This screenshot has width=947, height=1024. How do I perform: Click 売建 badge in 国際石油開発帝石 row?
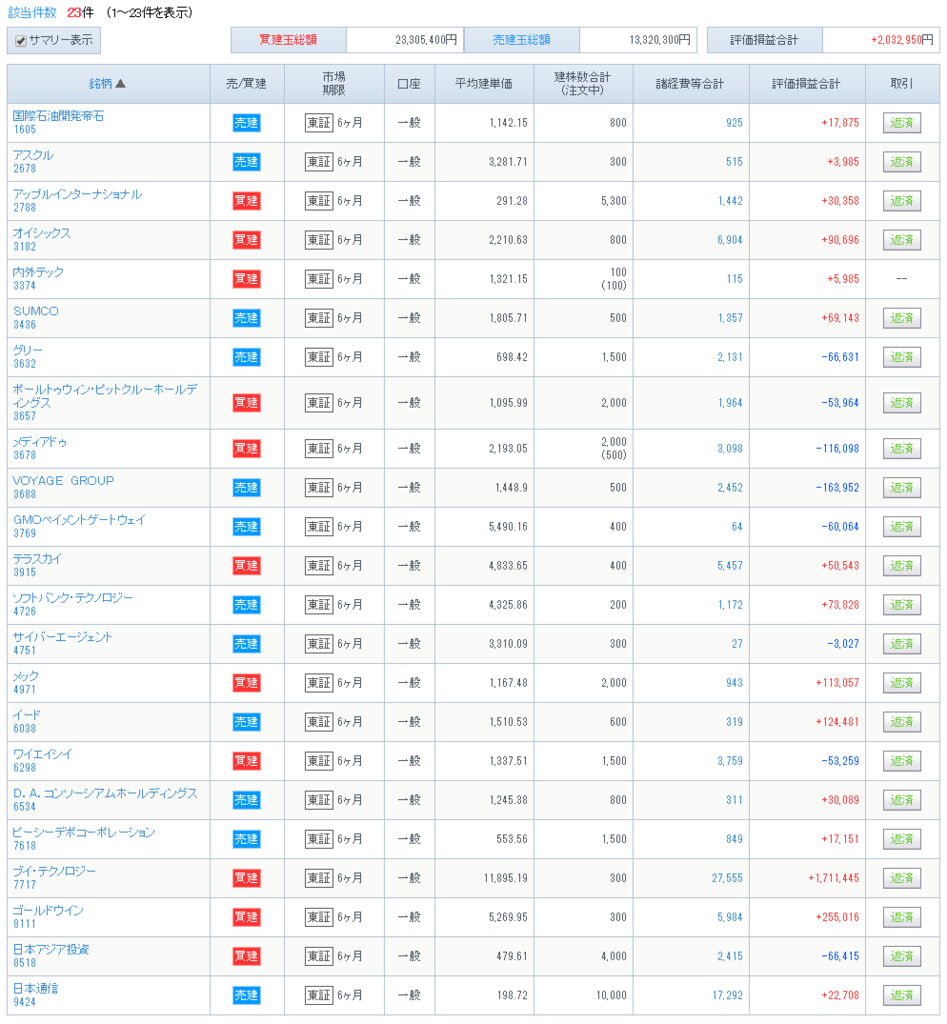(x=246, y=123)
